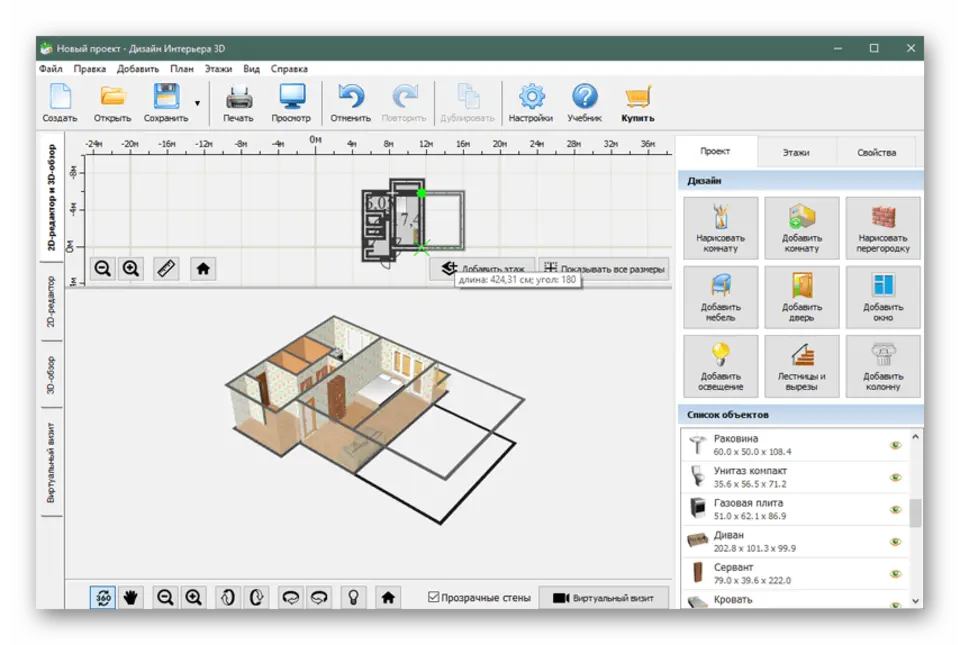
Task: Select the Виртуальный визит side tab
Action: coord(52,463)
